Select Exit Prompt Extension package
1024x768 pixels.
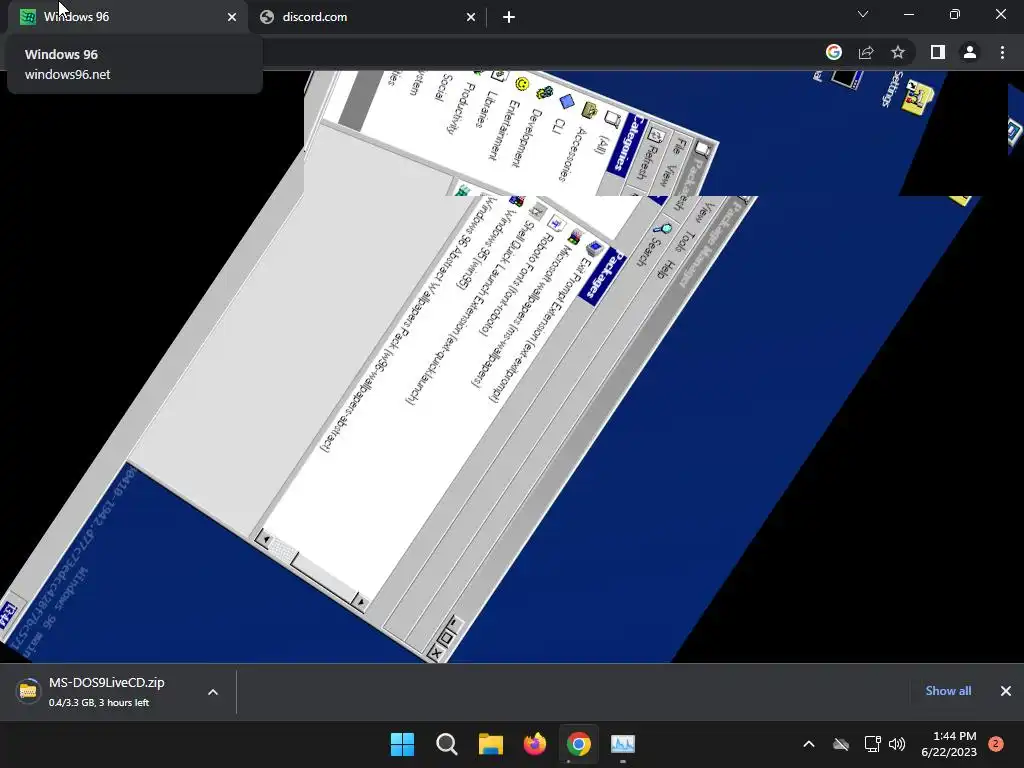tap(539, 328)
